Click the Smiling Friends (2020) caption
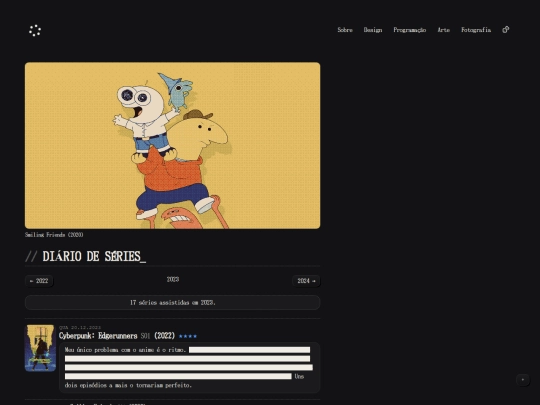 [x=54, y=235]
